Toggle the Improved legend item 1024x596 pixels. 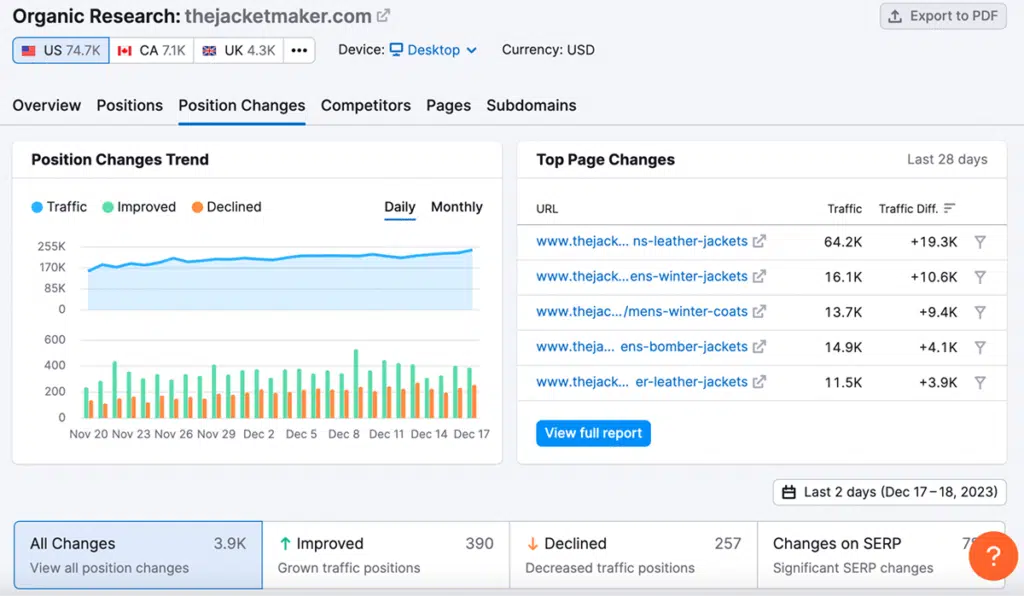139,207
